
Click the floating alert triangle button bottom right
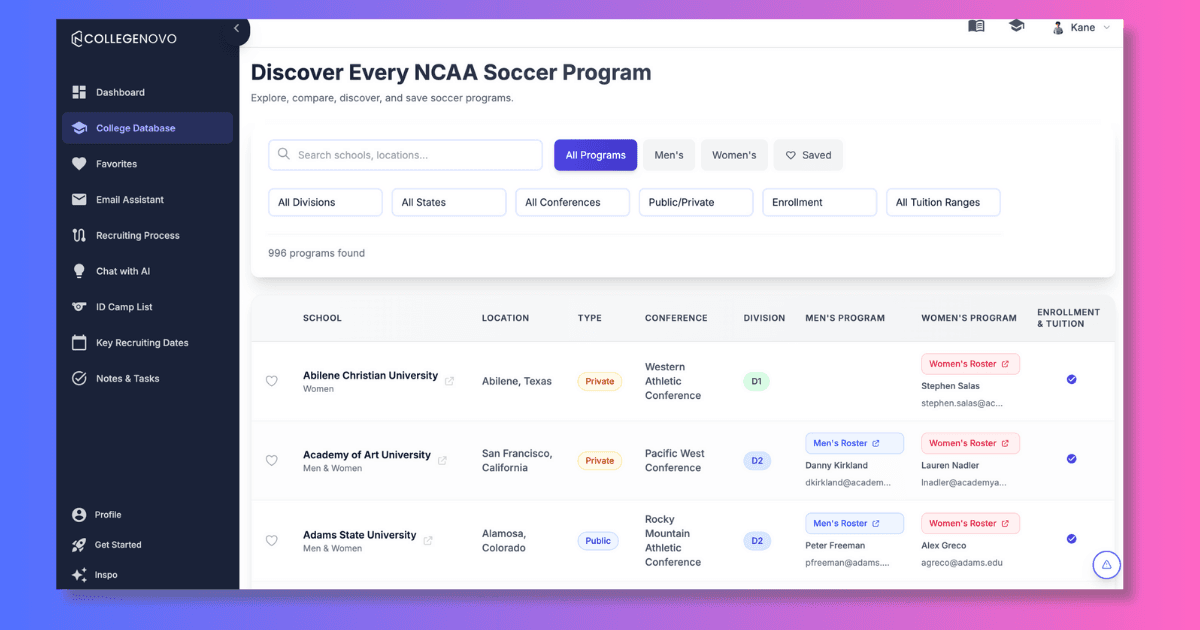coord(1106,565)
